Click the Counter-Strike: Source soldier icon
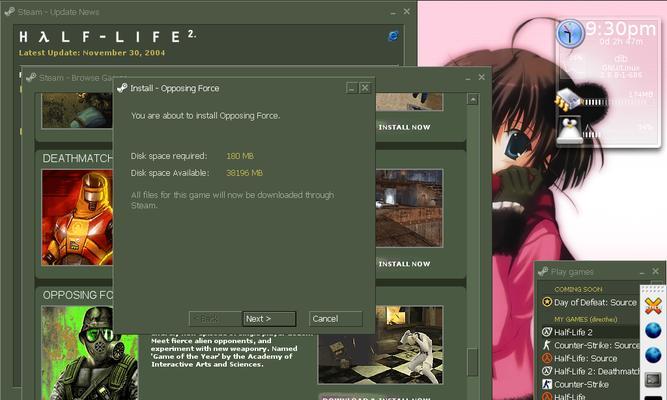The image size is (667, 400). coord(547,345)
